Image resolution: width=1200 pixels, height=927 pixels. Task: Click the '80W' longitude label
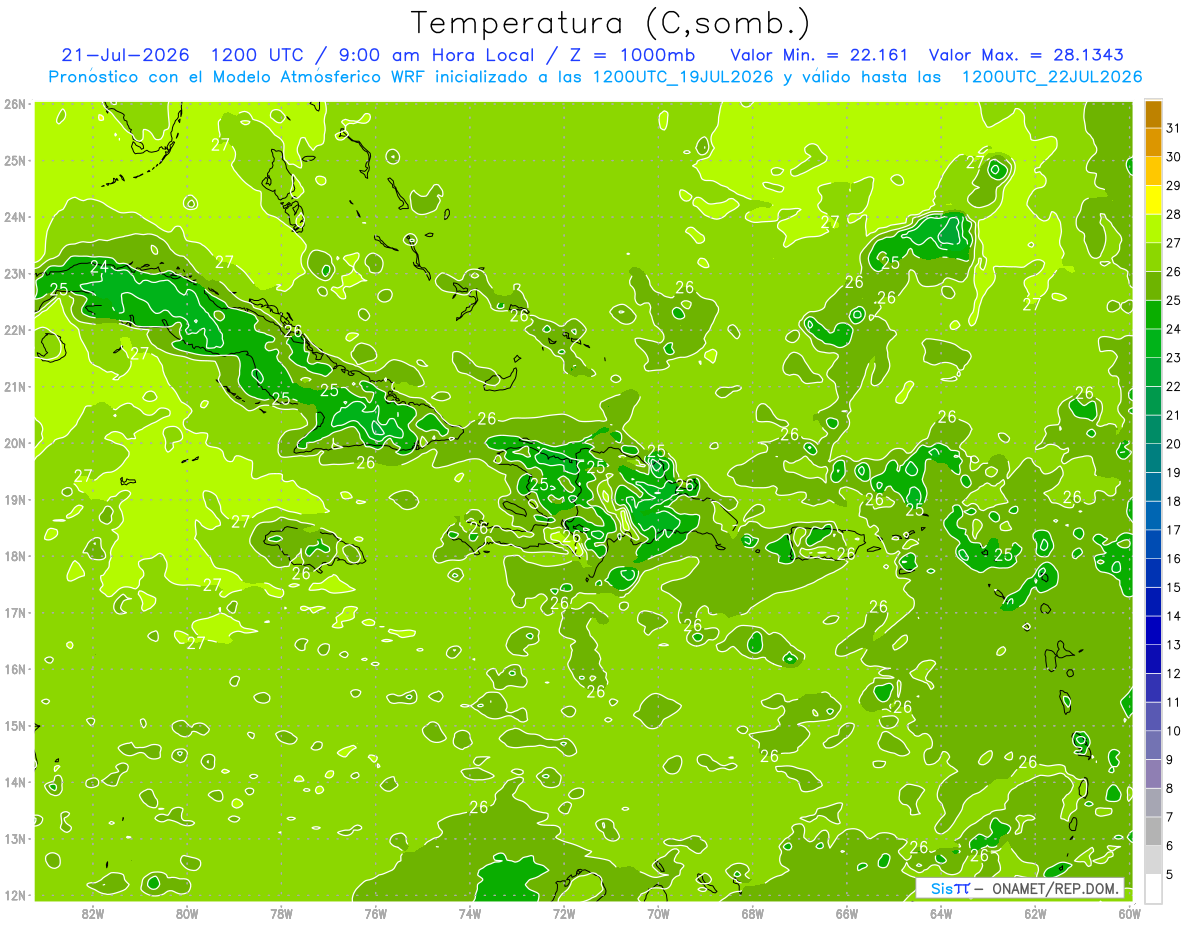(x=187, y=913)
